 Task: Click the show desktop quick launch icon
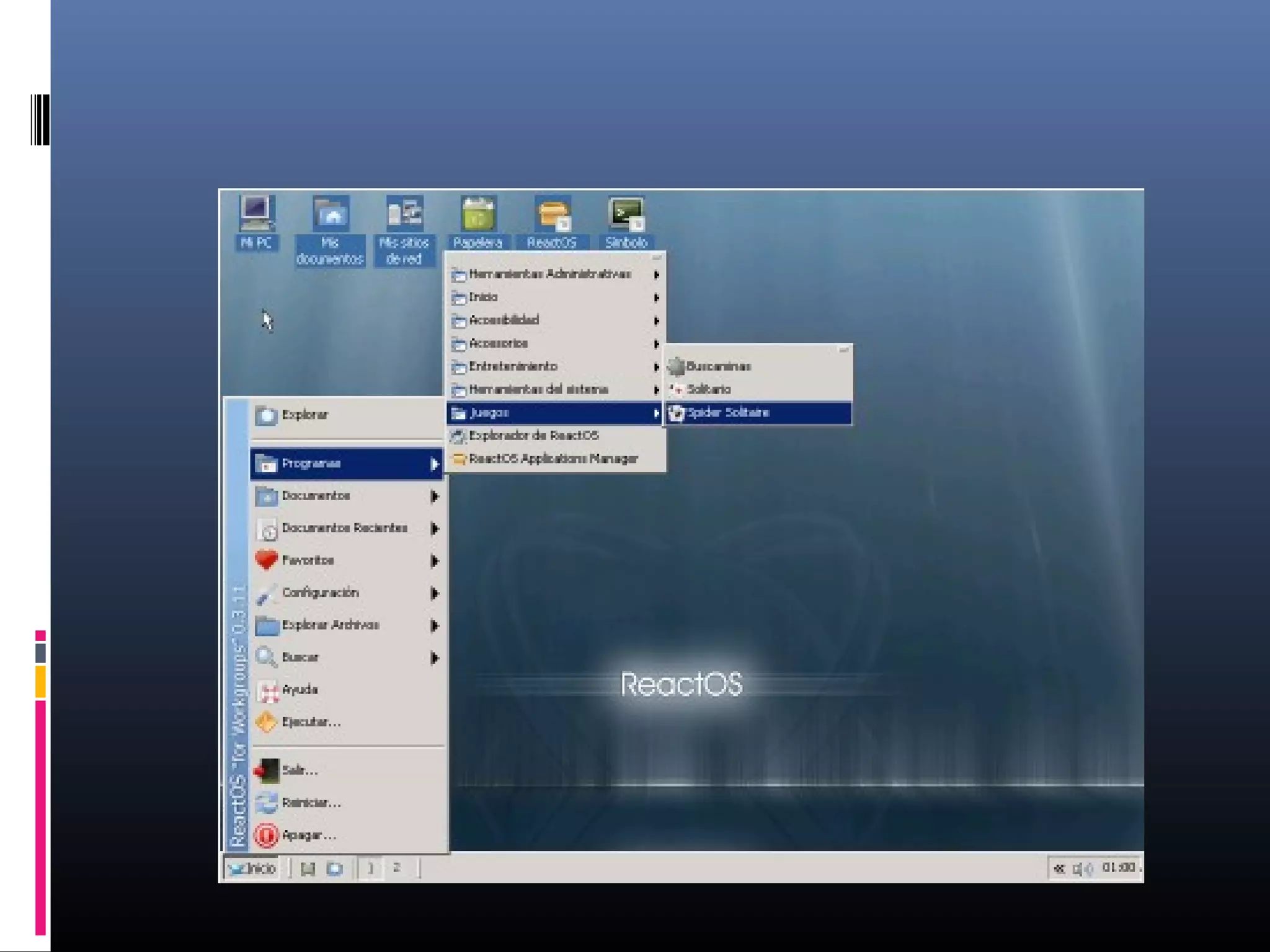[308, 869]
